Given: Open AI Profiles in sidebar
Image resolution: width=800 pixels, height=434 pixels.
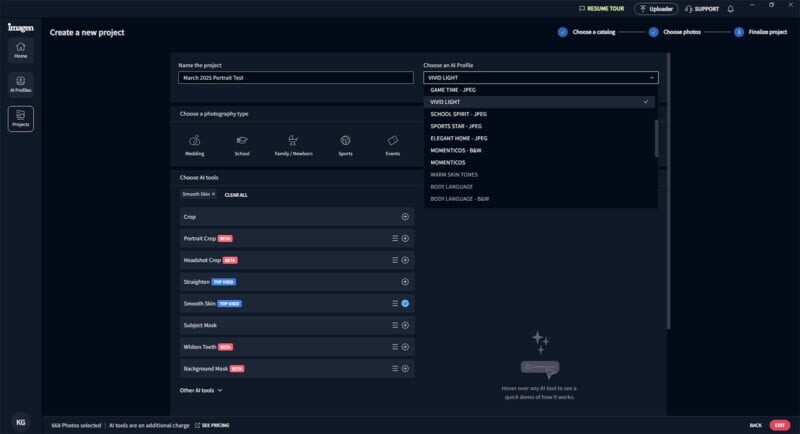Looking at the screenshot, I should [21, 84].
